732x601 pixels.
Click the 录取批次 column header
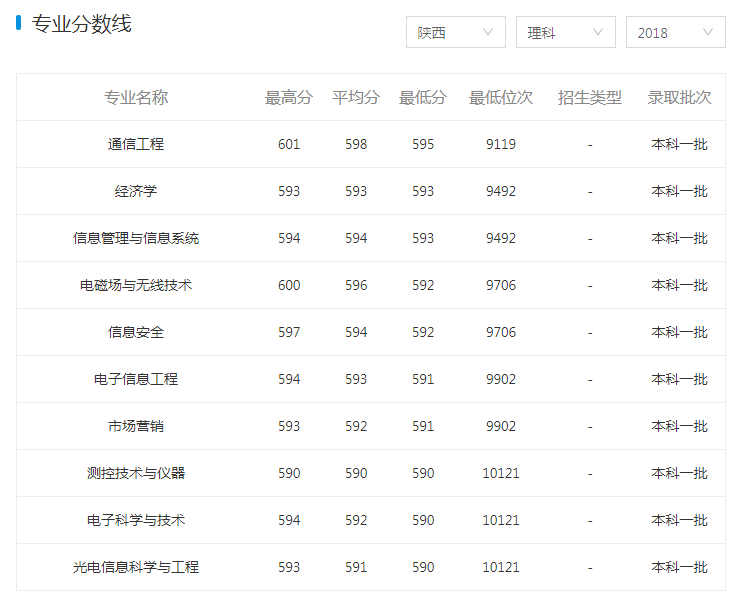click(x=679, y=97)
